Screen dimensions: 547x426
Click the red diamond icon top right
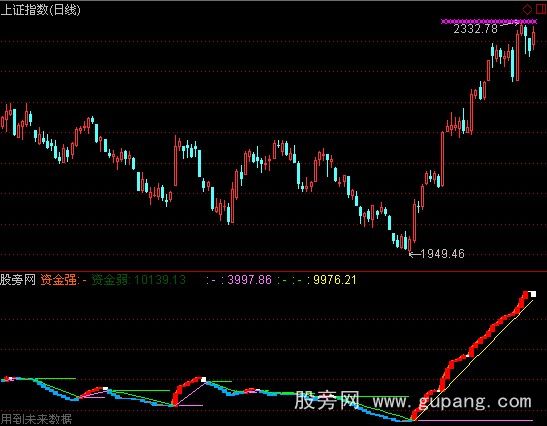click(527, 9)
